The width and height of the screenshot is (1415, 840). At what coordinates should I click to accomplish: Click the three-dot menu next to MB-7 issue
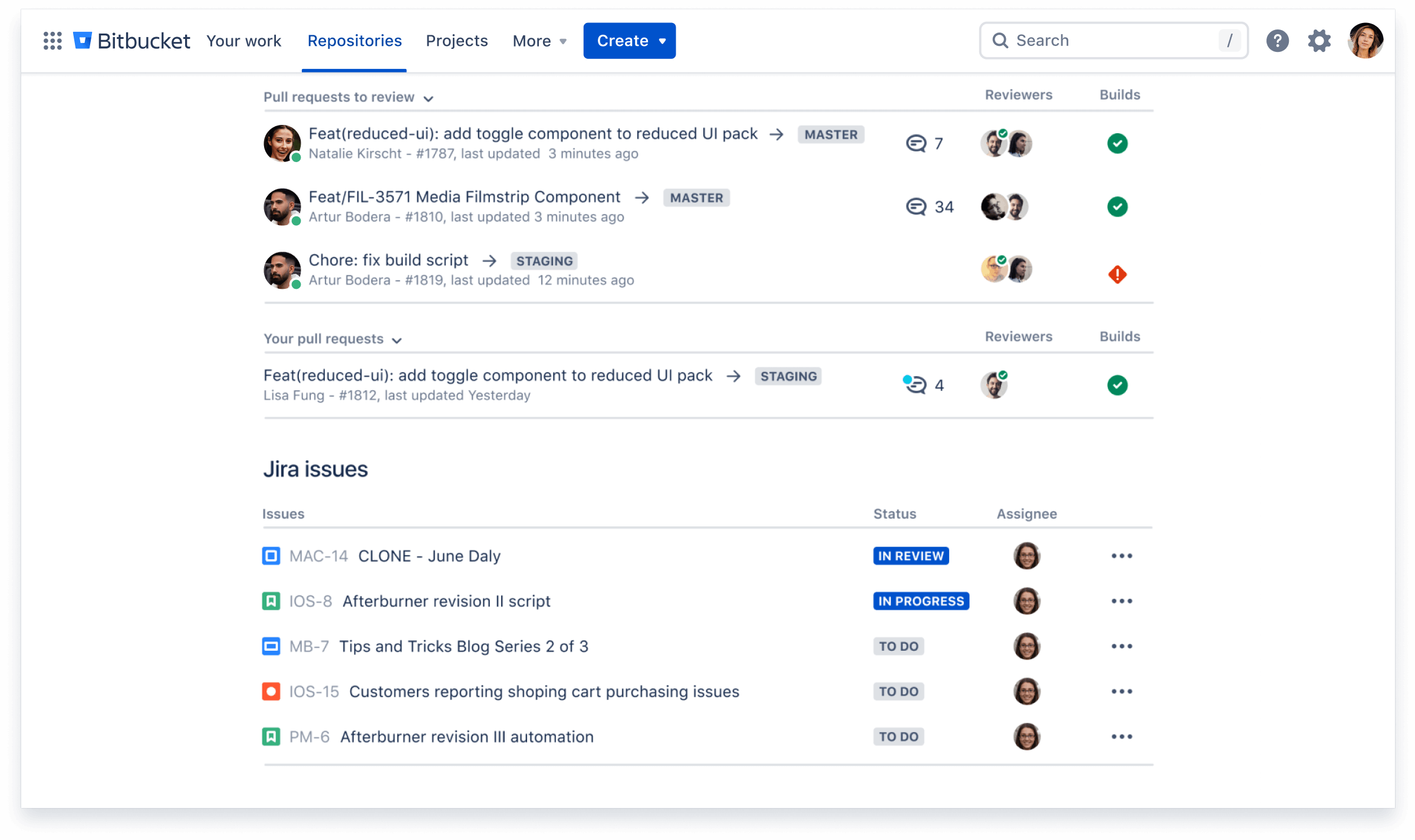[x=1121, y=646]
